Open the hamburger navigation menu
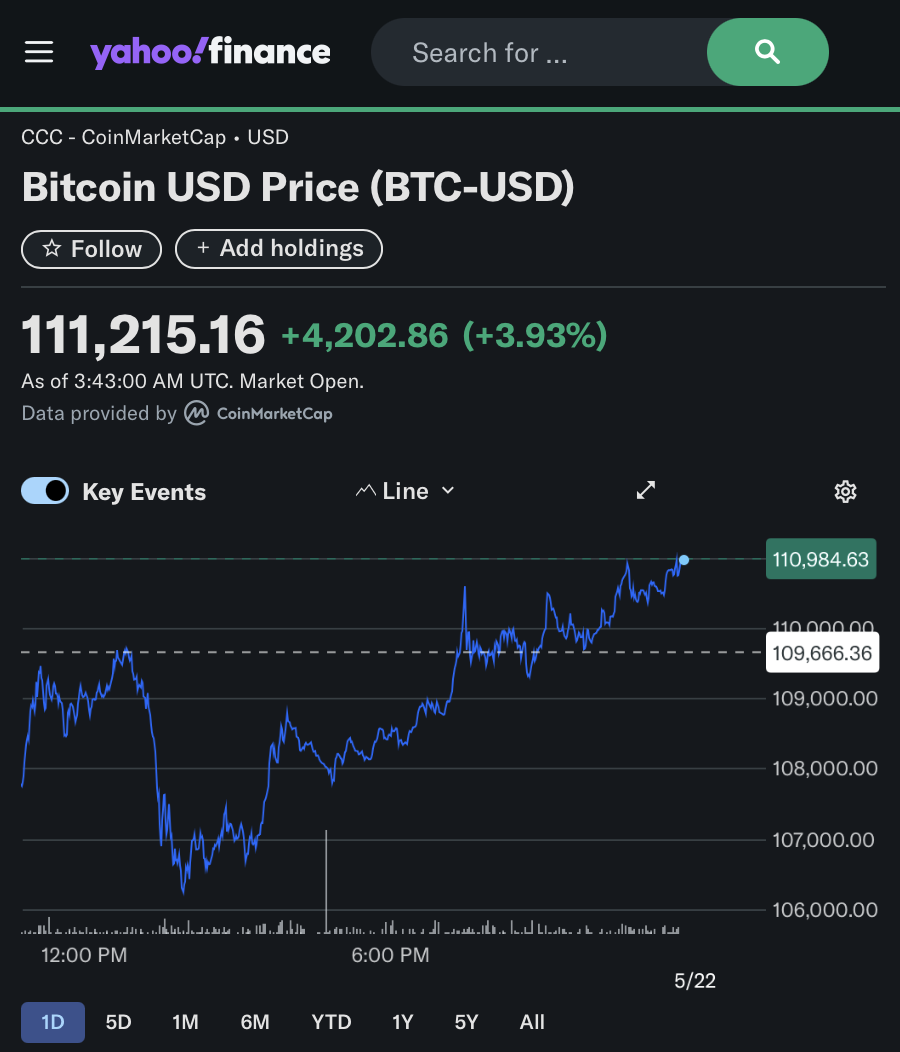Screen dimensions: 900x1052 click(x=39, y=52)
